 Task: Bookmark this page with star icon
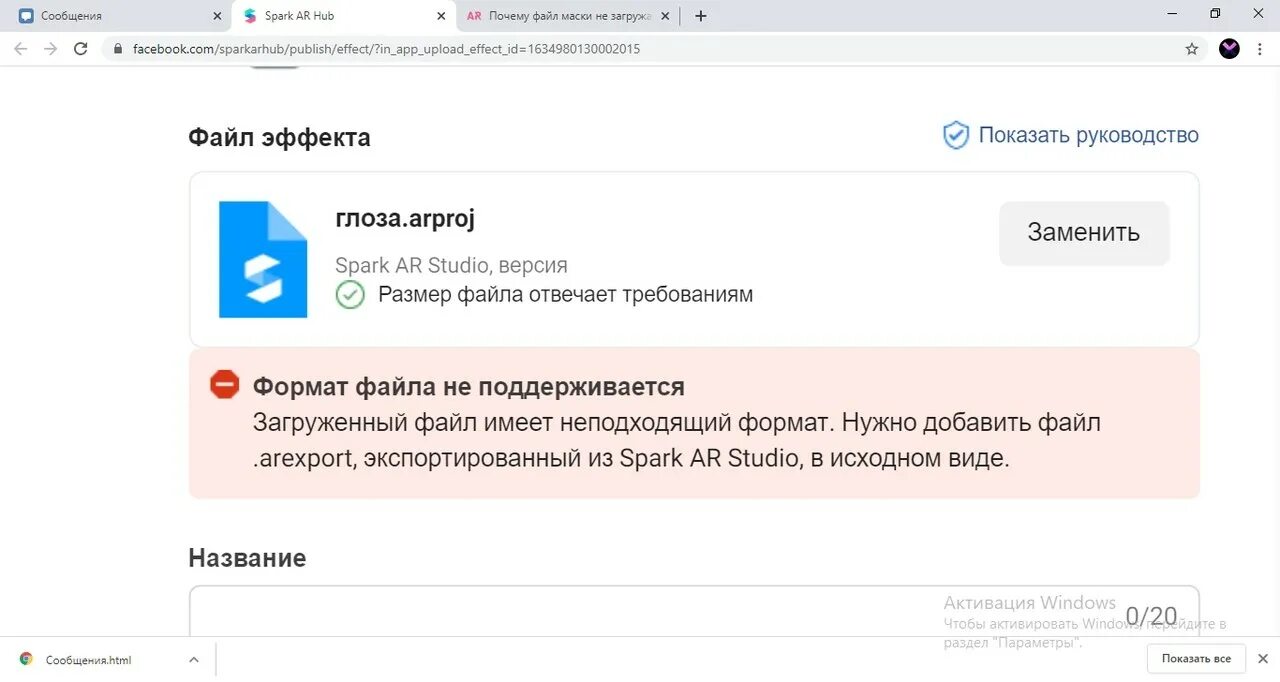pyautogui.click(x=1191, y=48)
